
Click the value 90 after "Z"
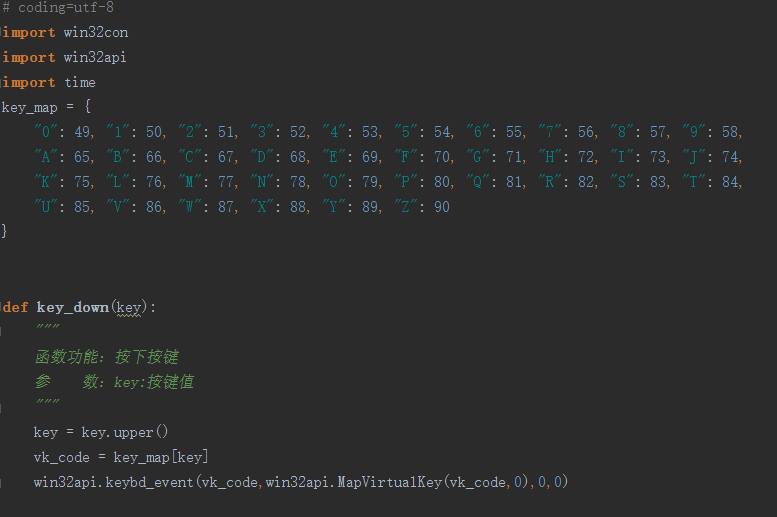441,207
